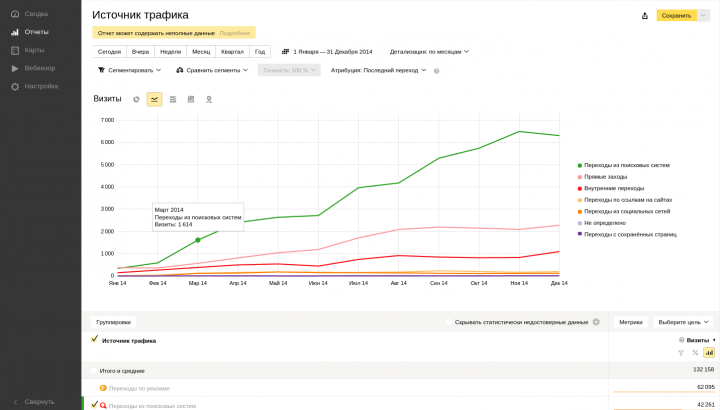Click the green search engines legend marker
Screen dimensions: 720x410
pyautogui.click(x=579, y=165)
